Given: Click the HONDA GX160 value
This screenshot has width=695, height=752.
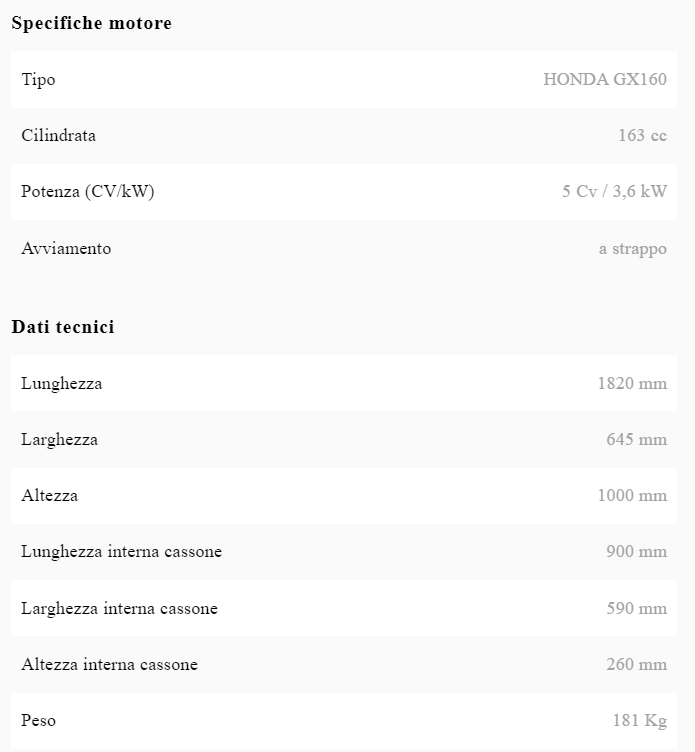Looking at the screenshot, I should 605,79.
